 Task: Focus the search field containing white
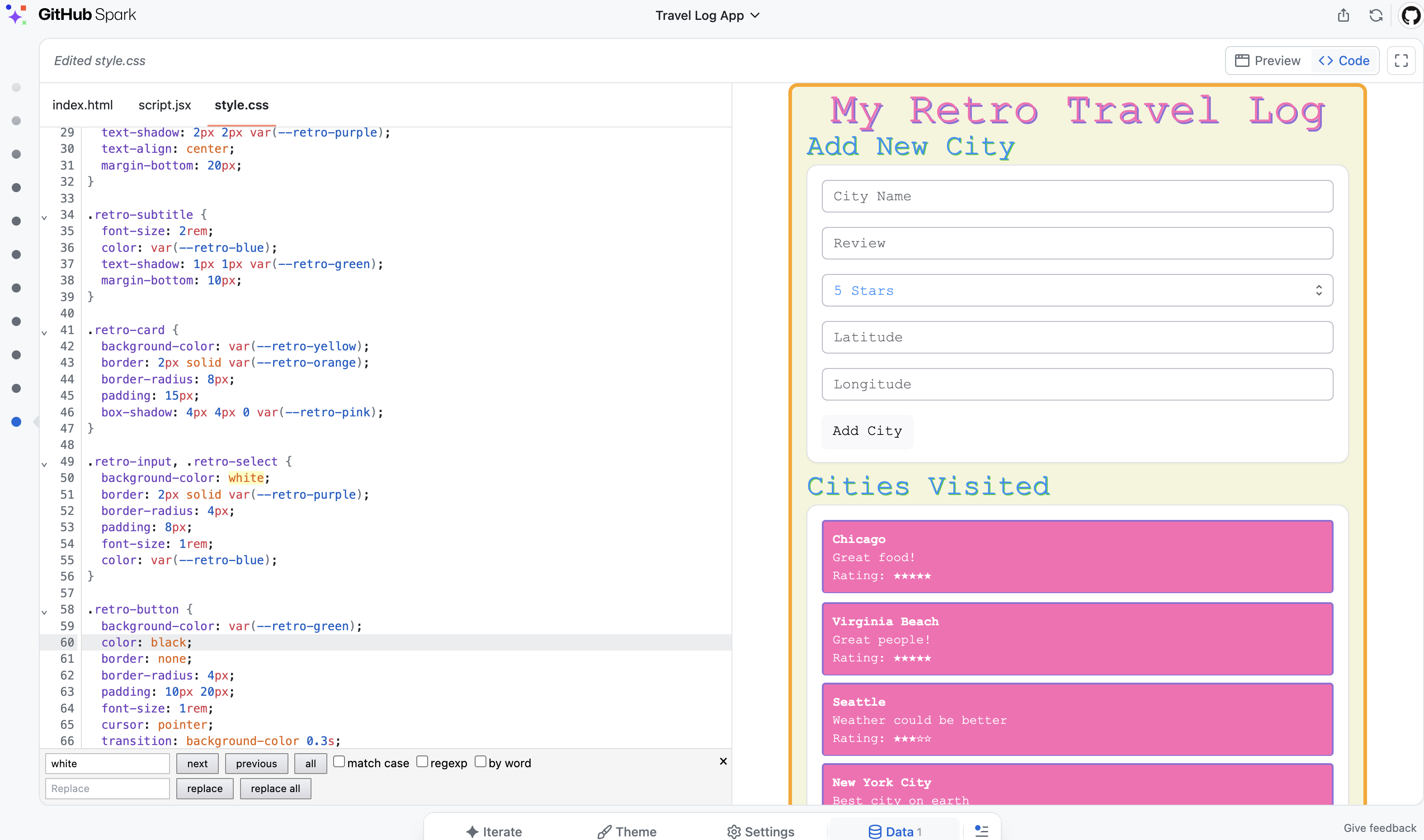(108, 763)
